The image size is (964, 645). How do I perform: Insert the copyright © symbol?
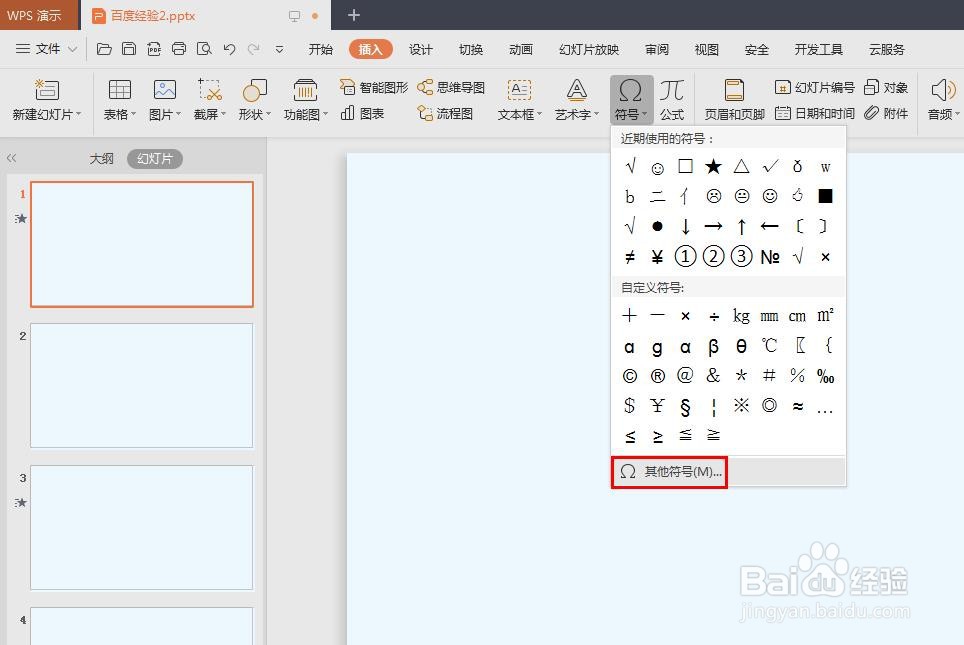click(x=630, y=376)
